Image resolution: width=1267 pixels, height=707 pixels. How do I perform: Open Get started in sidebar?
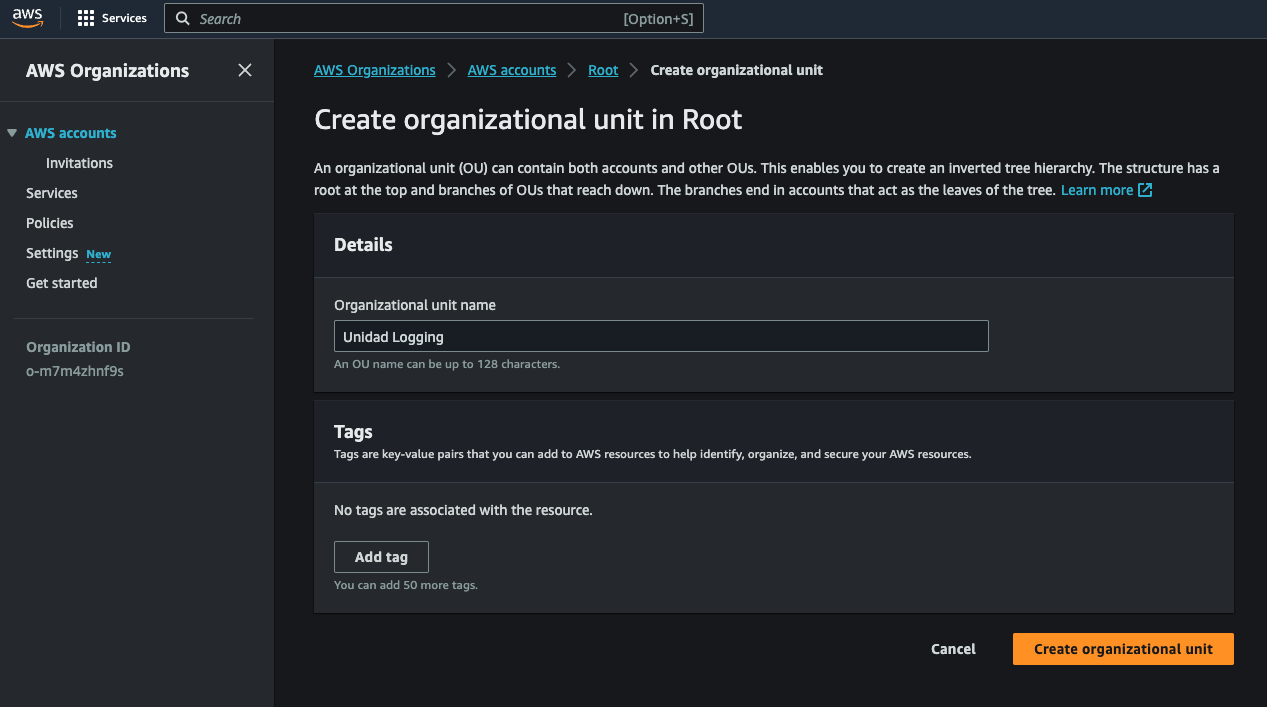tap(61, 283)
